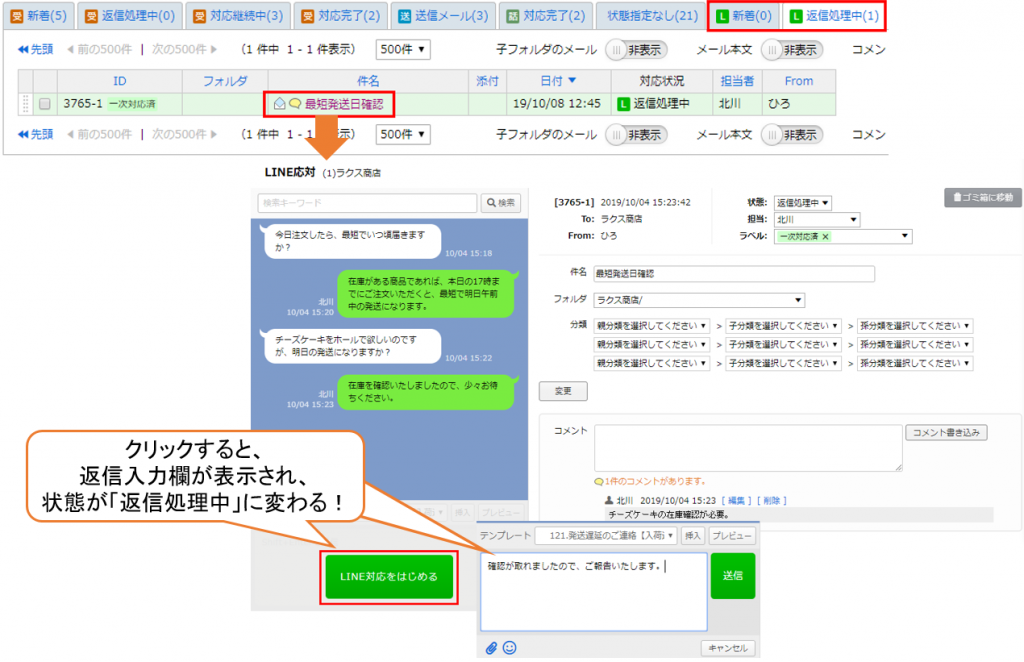The width and height of the screenshot is (1024, 662).
Task: Click the green LINE icon in 対応状況 cell
Action: pyautogui.click(x=624, y=104)
